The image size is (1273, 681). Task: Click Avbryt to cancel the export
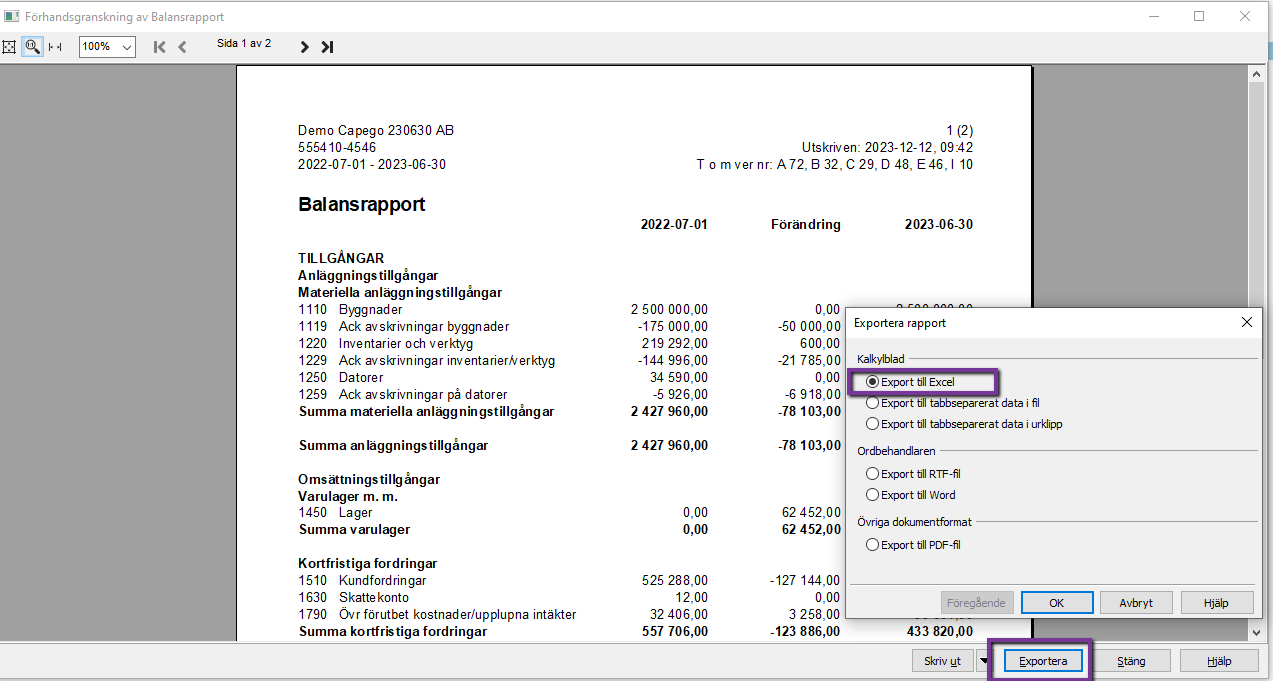coord(1136,603)
